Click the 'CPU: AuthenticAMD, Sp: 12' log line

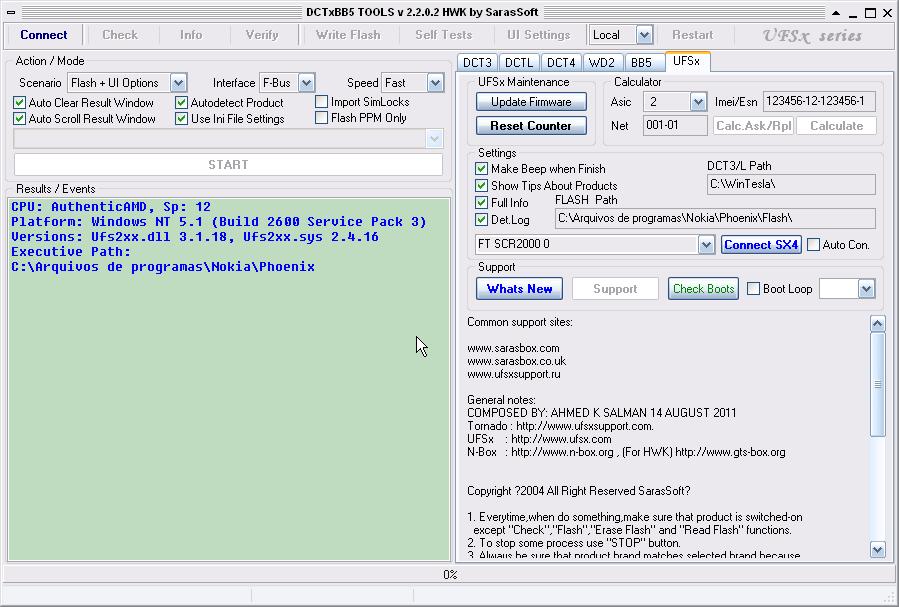pyautogui.click(x=111, y=207)
